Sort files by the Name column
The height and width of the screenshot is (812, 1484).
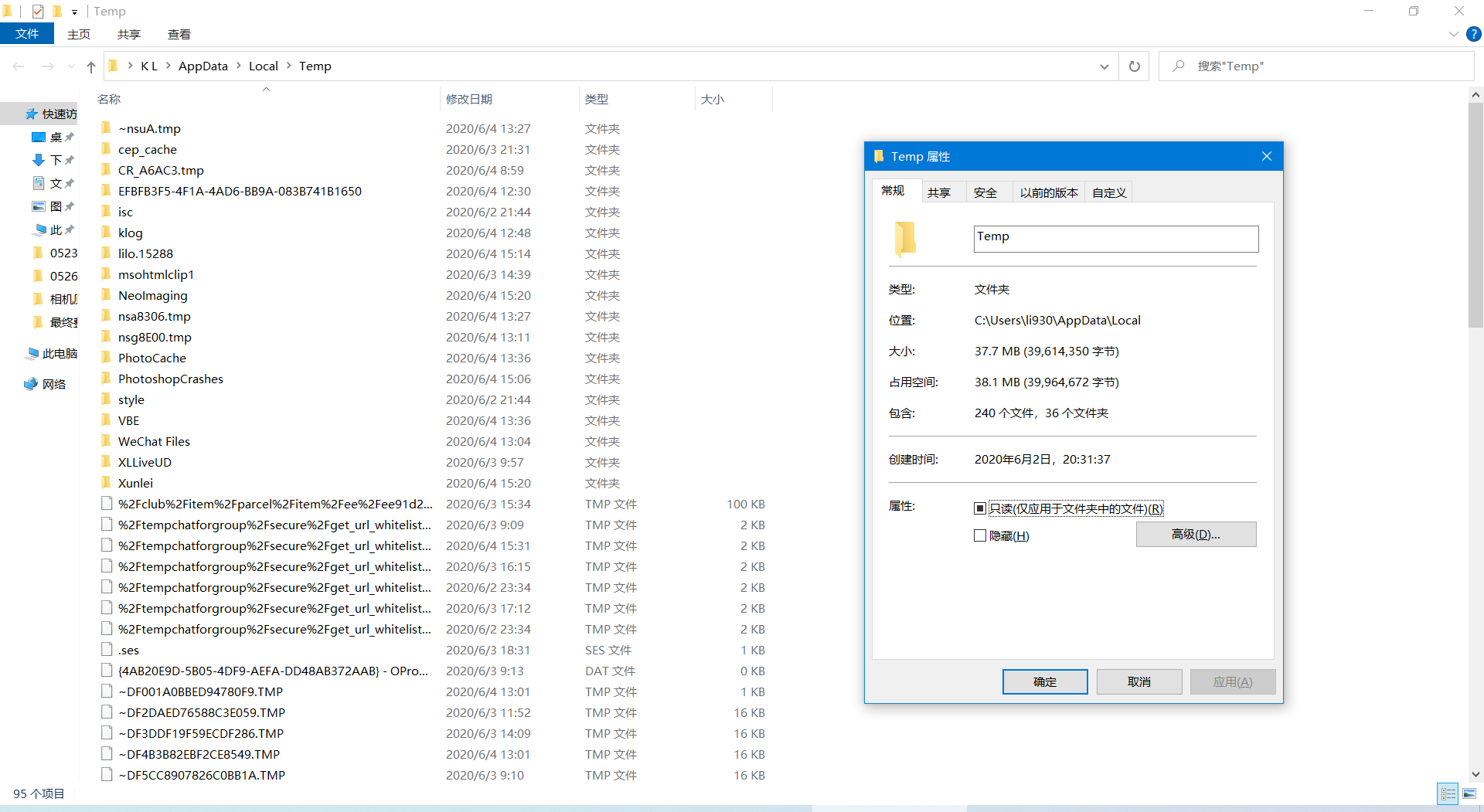265,99
